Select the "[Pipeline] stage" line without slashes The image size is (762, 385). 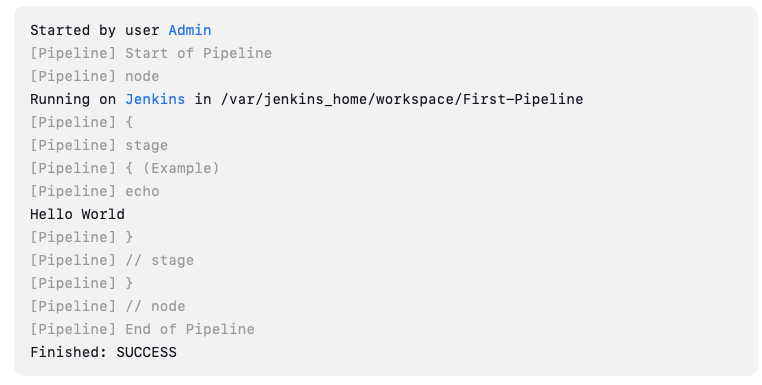(x=99, y=145)
